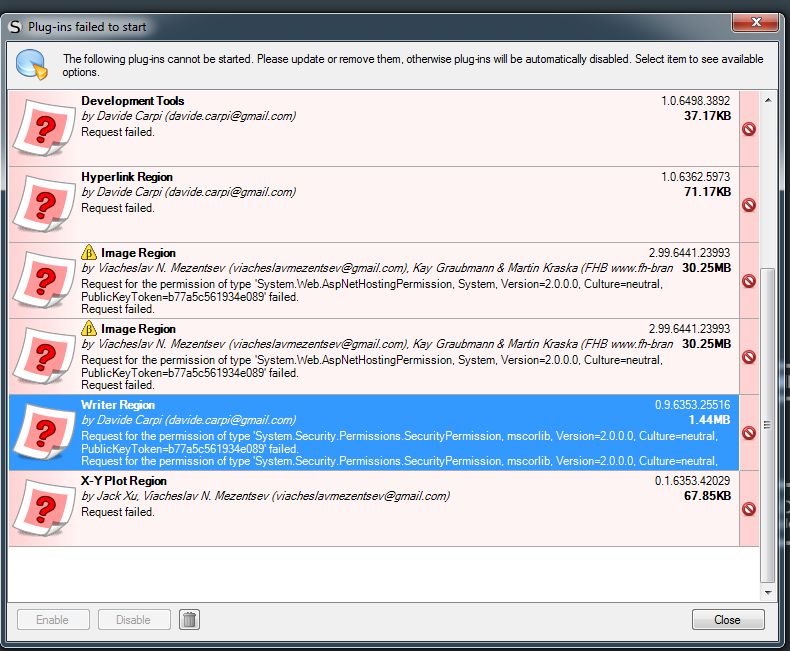
Task: Click red blocked icon beside Development Tools
Action: (x=748, y=129)
